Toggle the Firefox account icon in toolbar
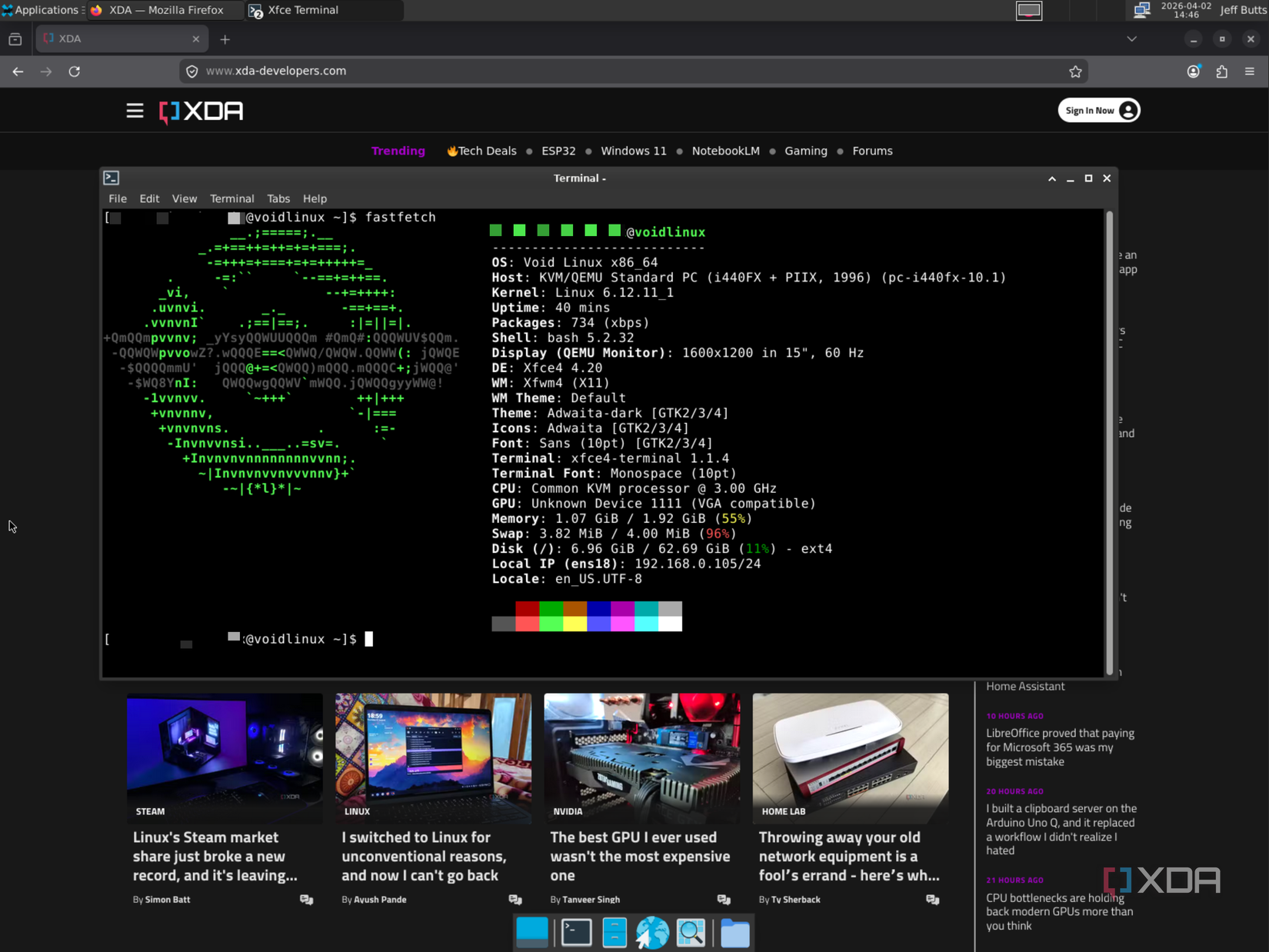 pyautogui.click(x=1194, y=71)
